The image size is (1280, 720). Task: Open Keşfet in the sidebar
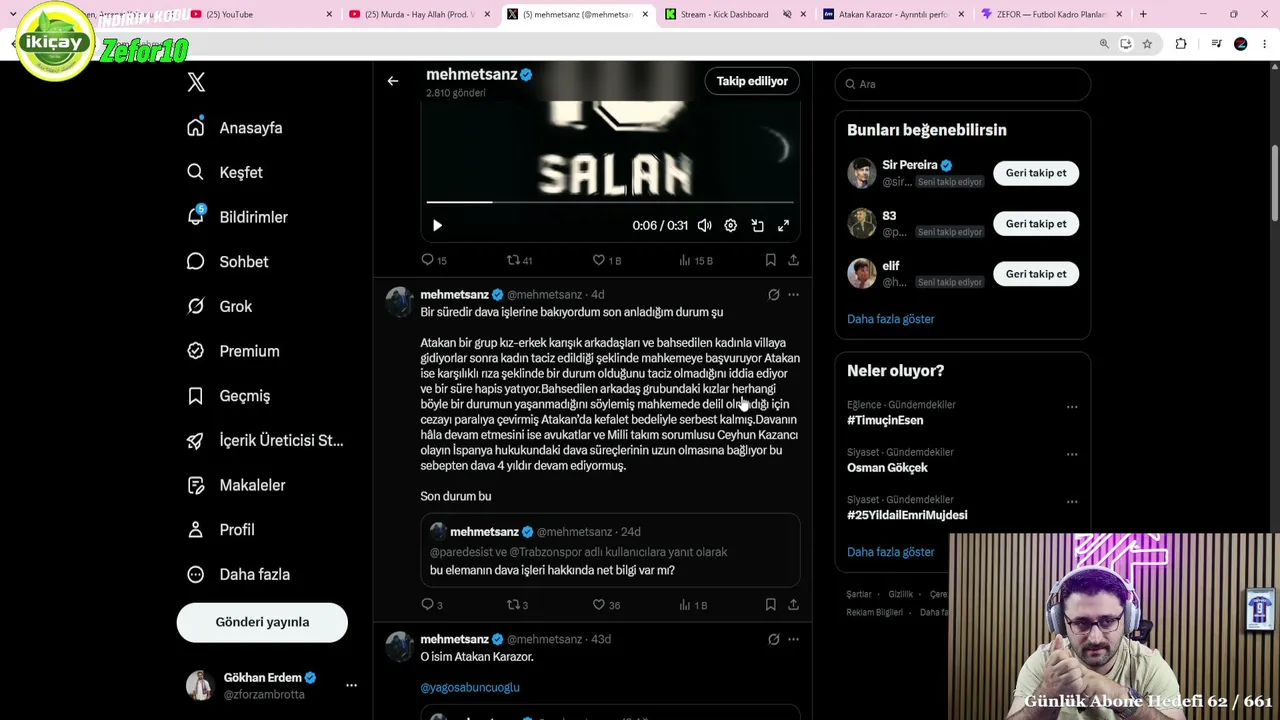225,173
